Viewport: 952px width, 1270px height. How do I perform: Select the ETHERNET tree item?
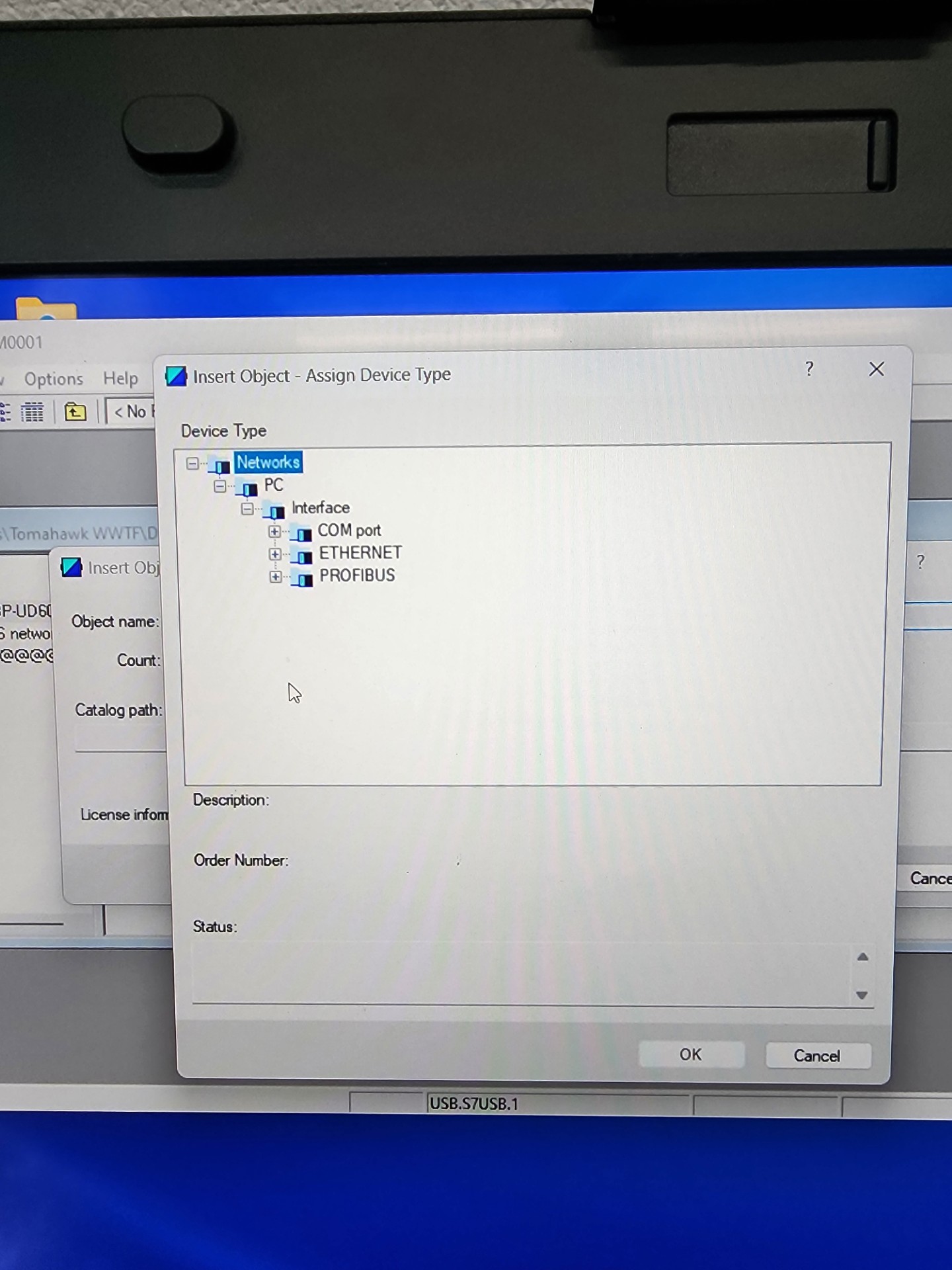(x=360, y=553)
